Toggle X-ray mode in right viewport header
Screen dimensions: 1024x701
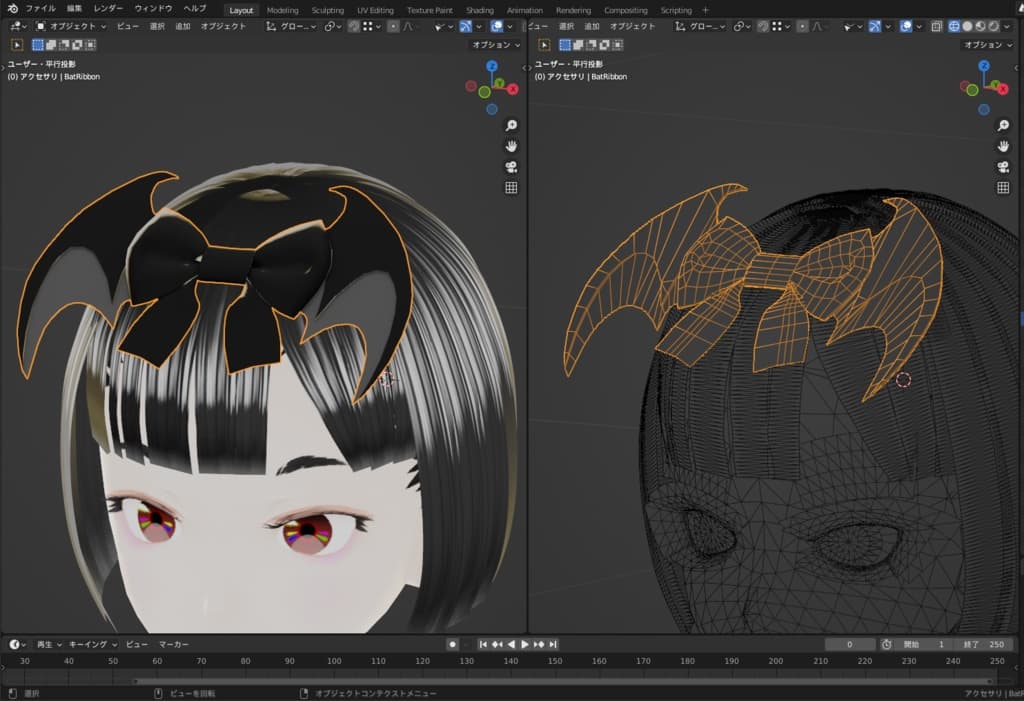click(937, 26)
